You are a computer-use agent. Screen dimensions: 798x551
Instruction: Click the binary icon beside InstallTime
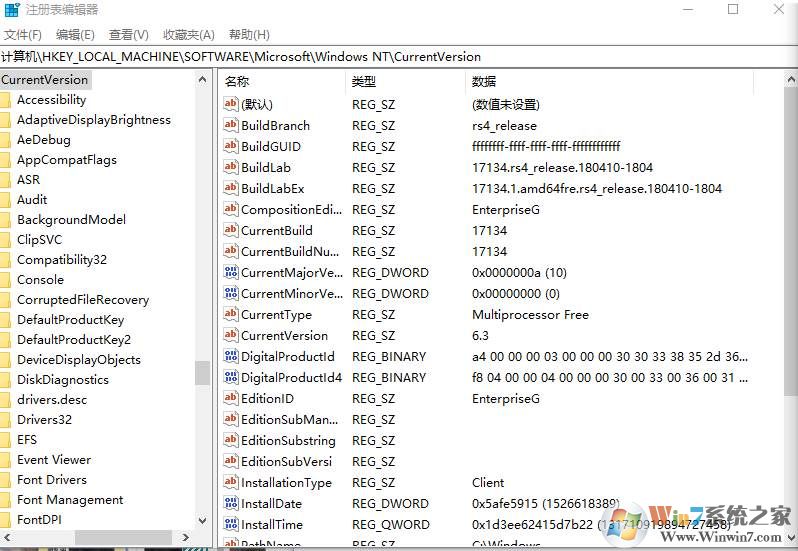point(231,524)
